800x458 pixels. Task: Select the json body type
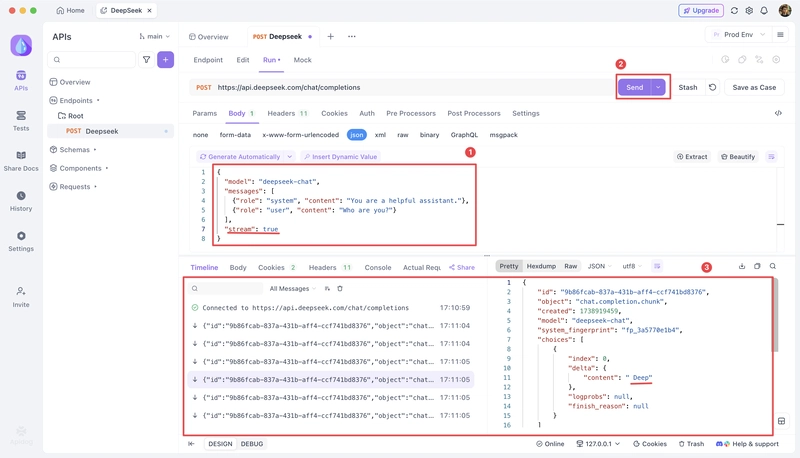(x=357, y=135)
